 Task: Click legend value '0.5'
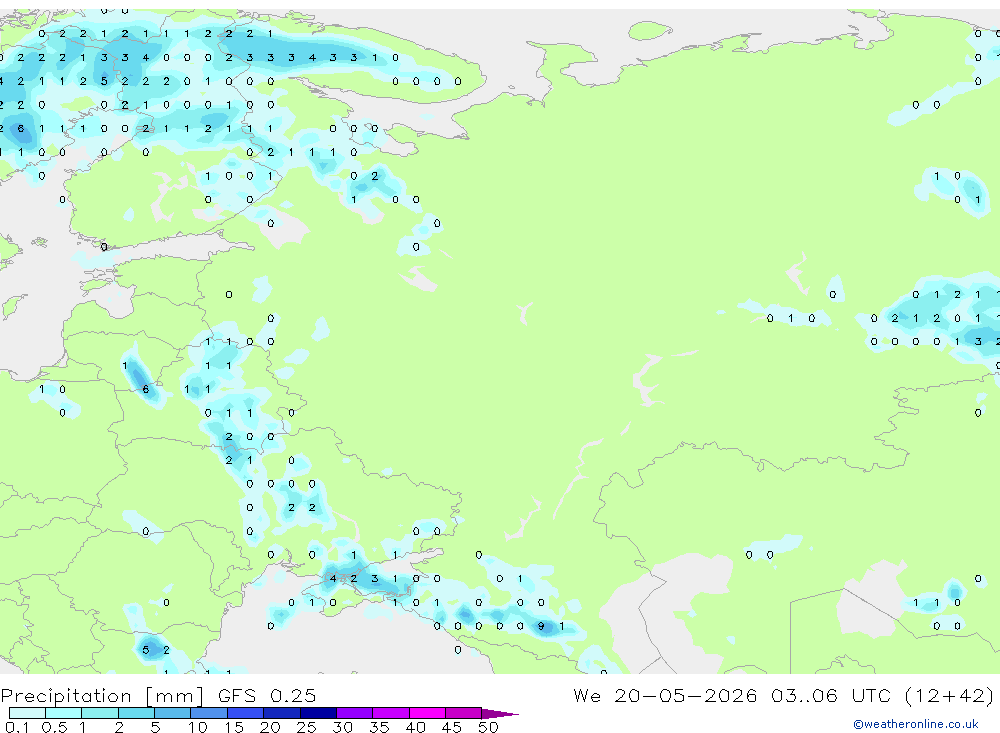(54, 727)
